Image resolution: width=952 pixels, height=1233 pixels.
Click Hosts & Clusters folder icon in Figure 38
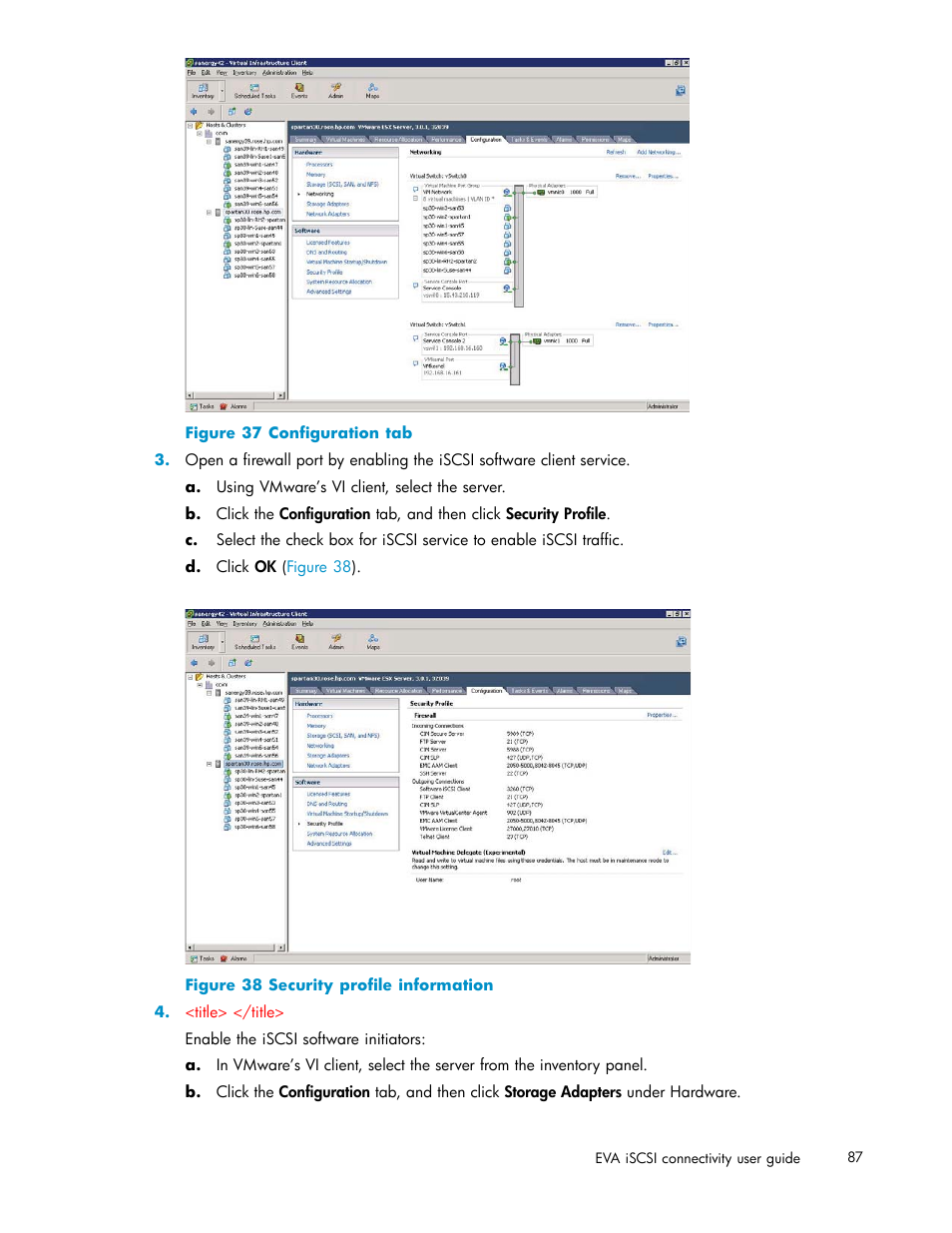[x=200, y=676]
